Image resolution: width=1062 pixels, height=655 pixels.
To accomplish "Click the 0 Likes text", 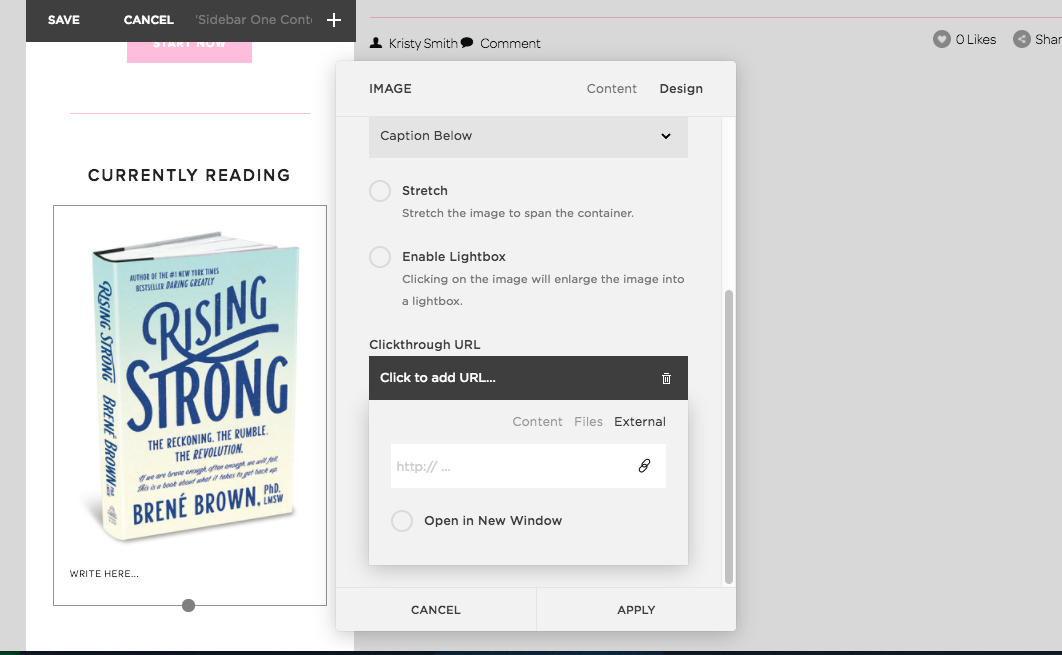I will tap(975, 40).
